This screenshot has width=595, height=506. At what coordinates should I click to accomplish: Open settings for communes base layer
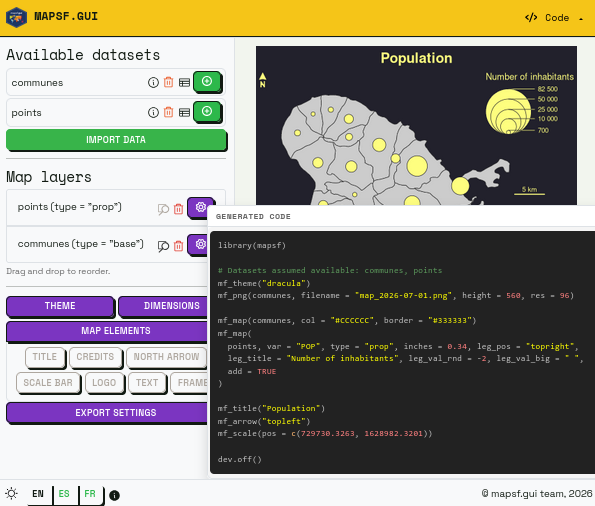click(x=198, y=244)
